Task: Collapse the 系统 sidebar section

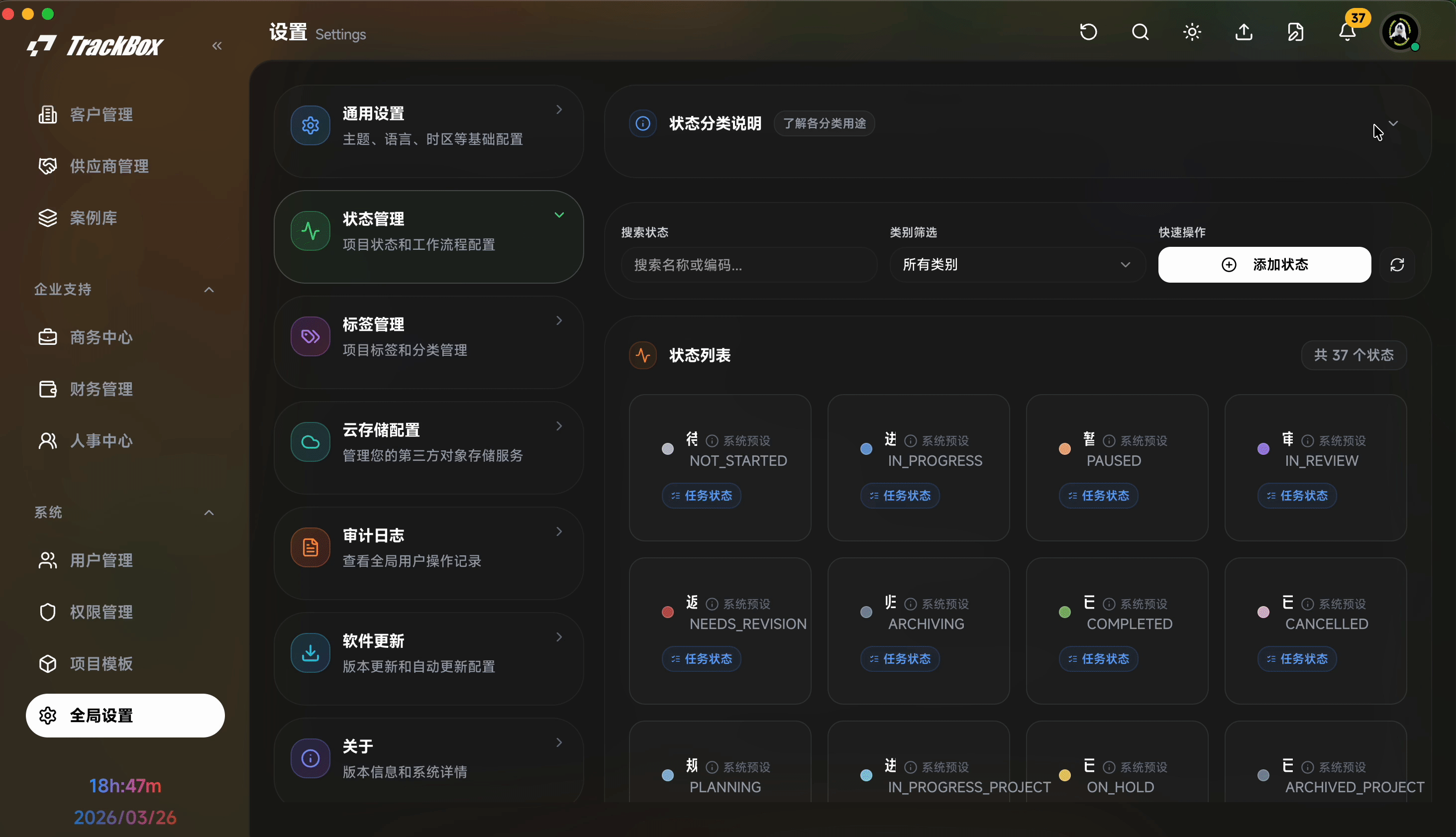Action: click(x=208, y=512)
